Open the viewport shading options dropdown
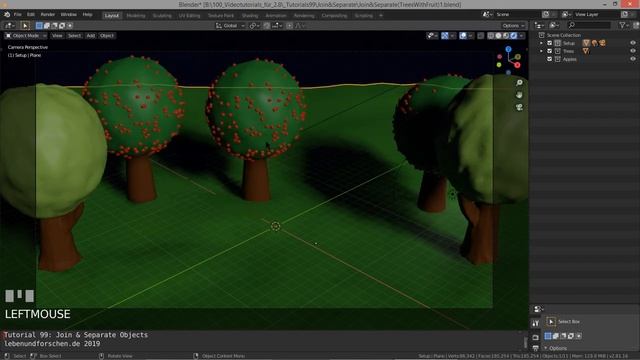Image resolution: width=640 pixels, height=360 pixels. 522,36
